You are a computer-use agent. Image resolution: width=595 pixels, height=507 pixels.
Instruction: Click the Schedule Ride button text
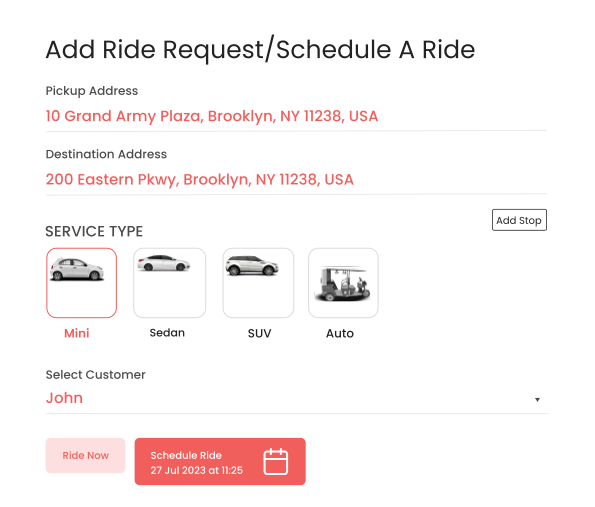click(186, 455)
